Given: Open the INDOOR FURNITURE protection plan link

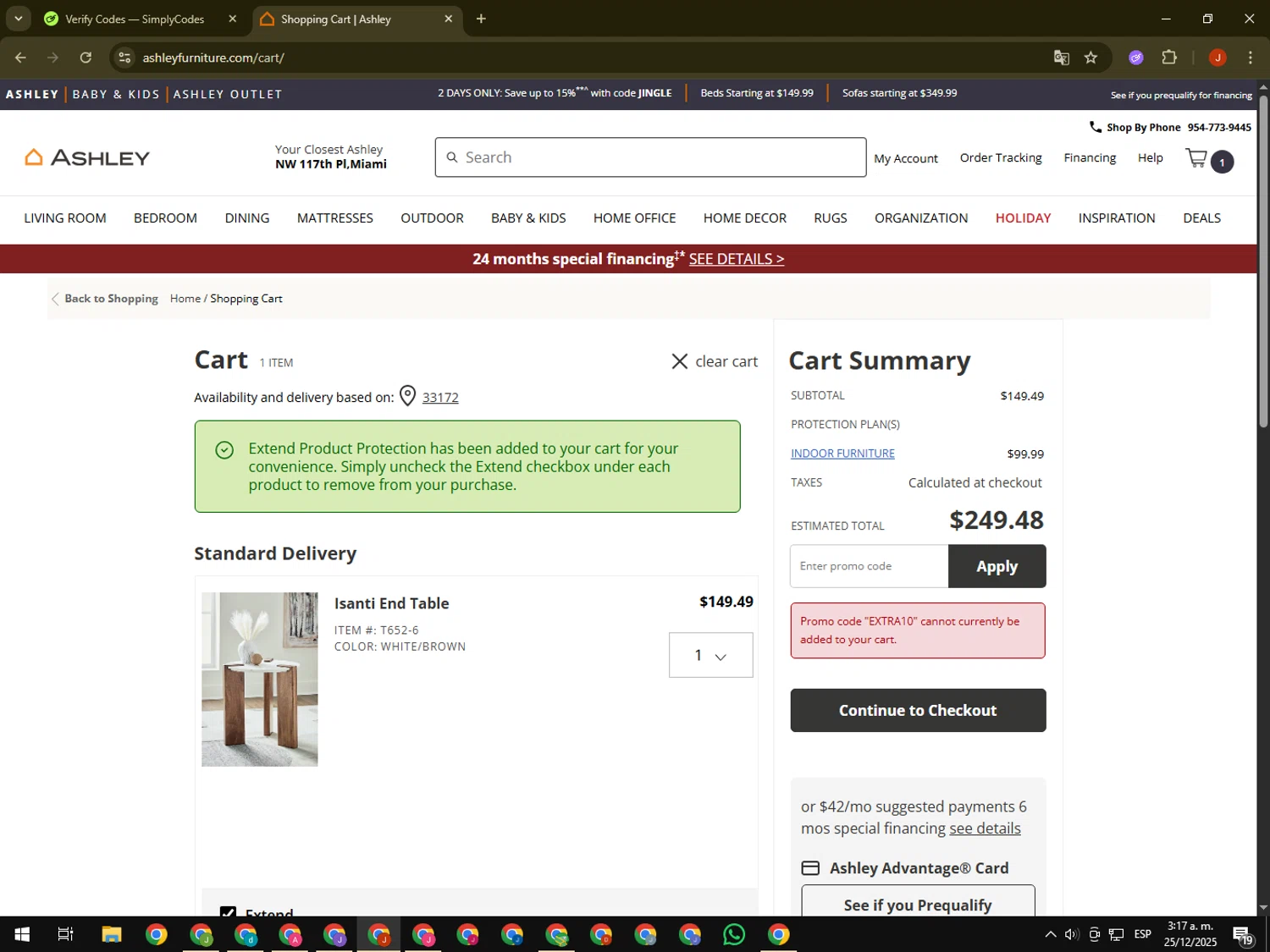Looking at the screenshot, I should [842, 454].
